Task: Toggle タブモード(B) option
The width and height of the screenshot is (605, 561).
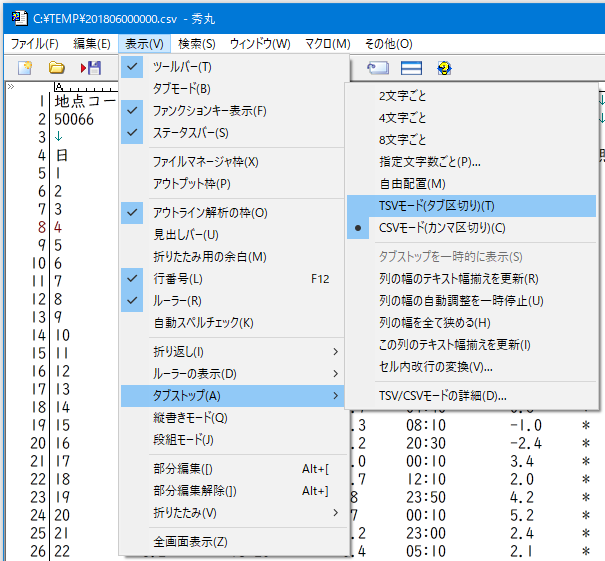Action: (232, 89)
